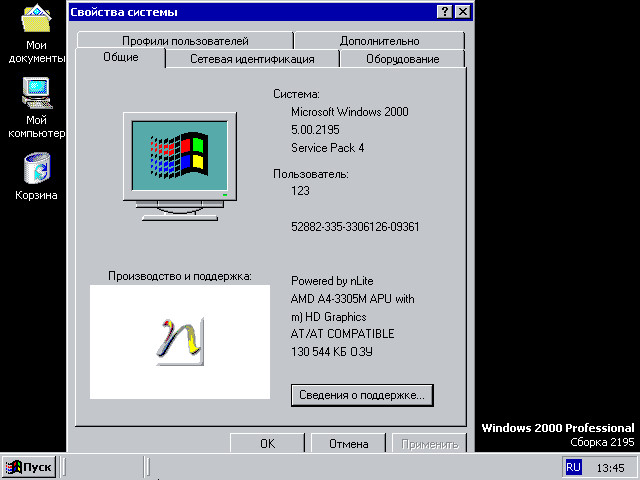Click the Сведения о поддержке button
Viewport: 640px width, 480px height.
pos(362,395)
